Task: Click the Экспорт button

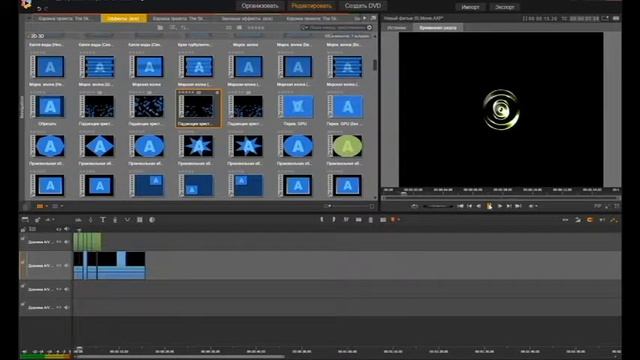Action: (x=504, y=7)
